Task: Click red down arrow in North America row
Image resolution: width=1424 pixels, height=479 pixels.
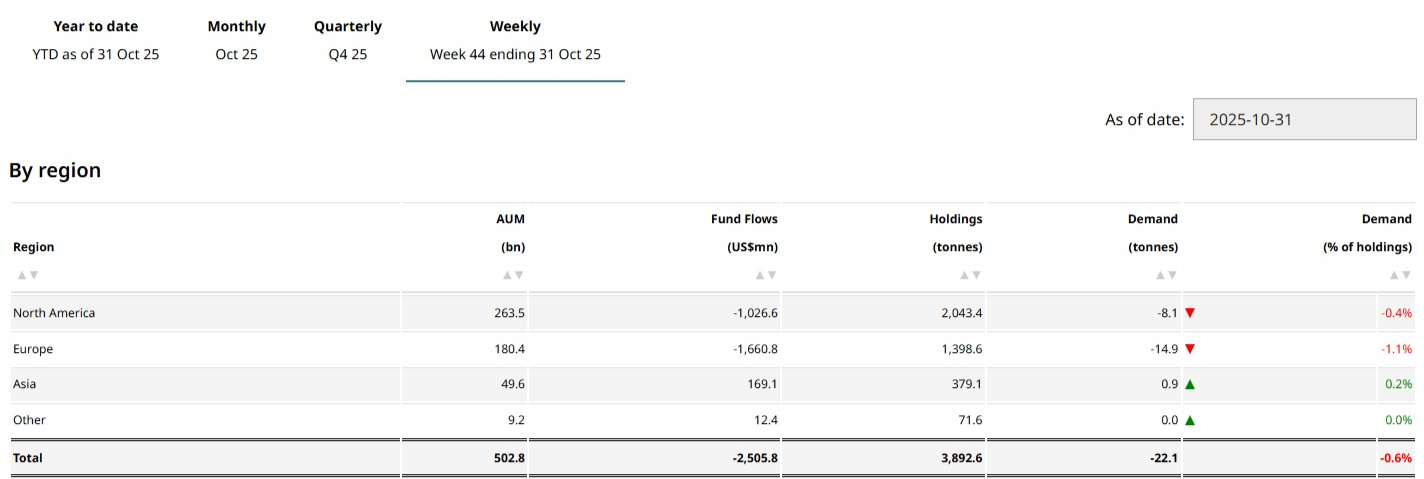Action: (1190, 313)
